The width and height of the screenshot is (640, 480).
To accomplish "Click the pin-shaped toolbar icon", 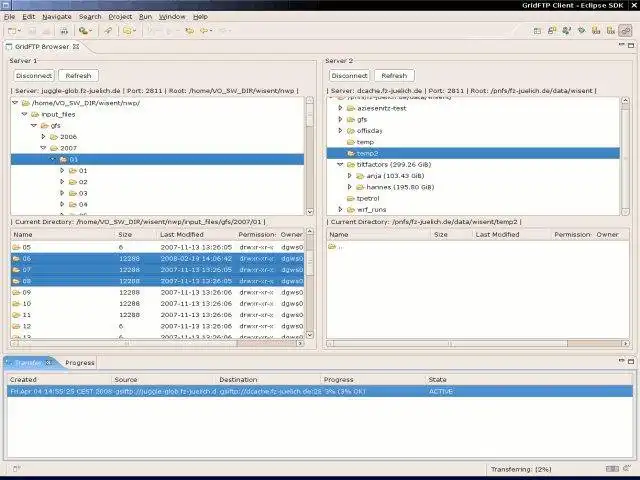I will pos(108,31).
